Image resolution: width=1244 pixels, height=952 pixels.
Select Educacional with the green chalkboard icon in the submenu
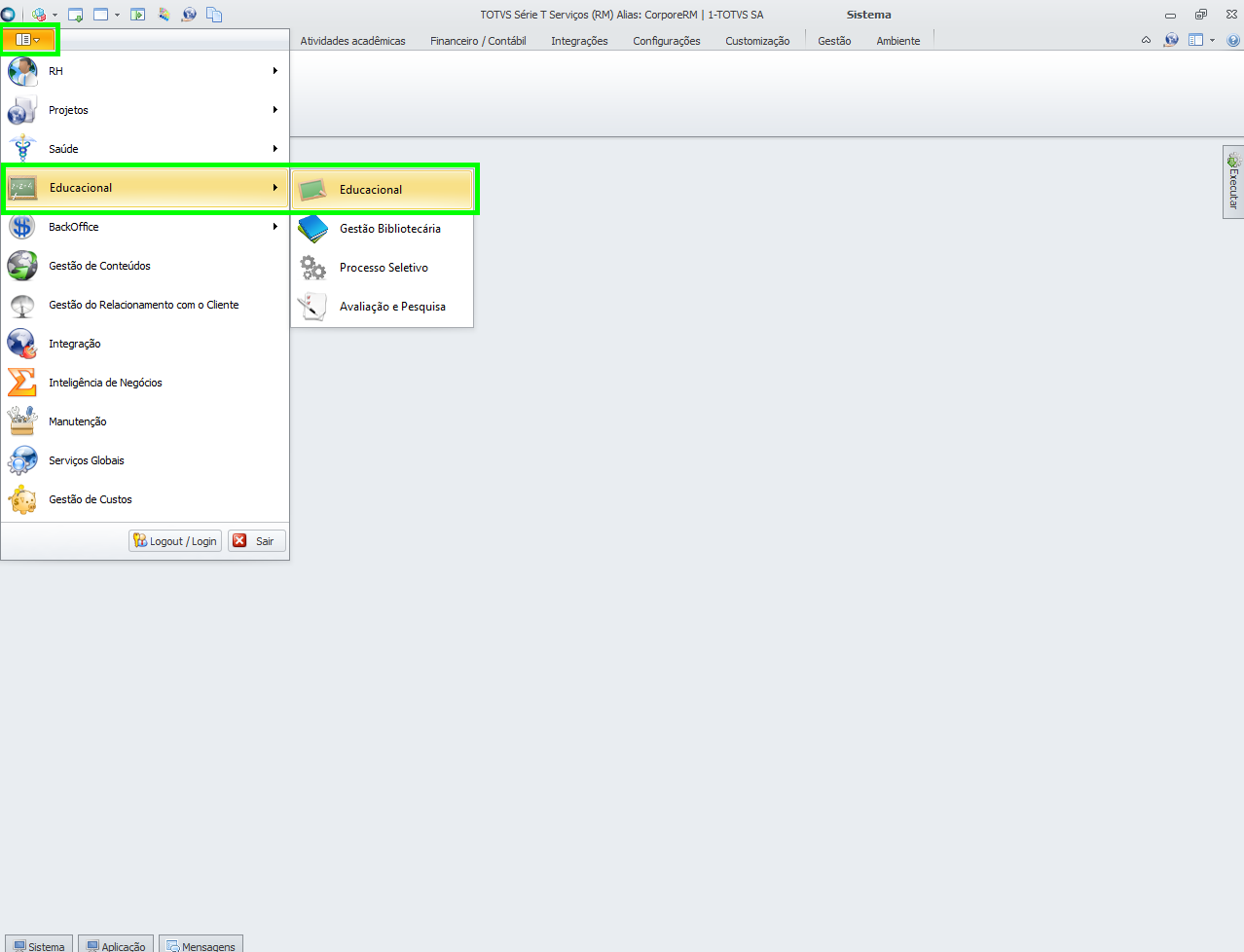(383, 190)
